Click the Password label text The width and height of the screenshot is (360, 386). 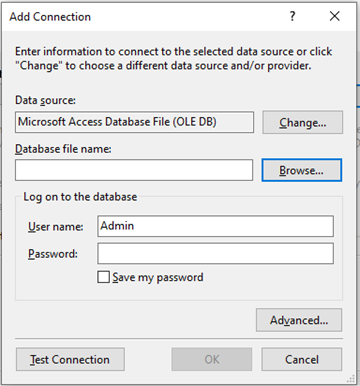coord(53,254)
